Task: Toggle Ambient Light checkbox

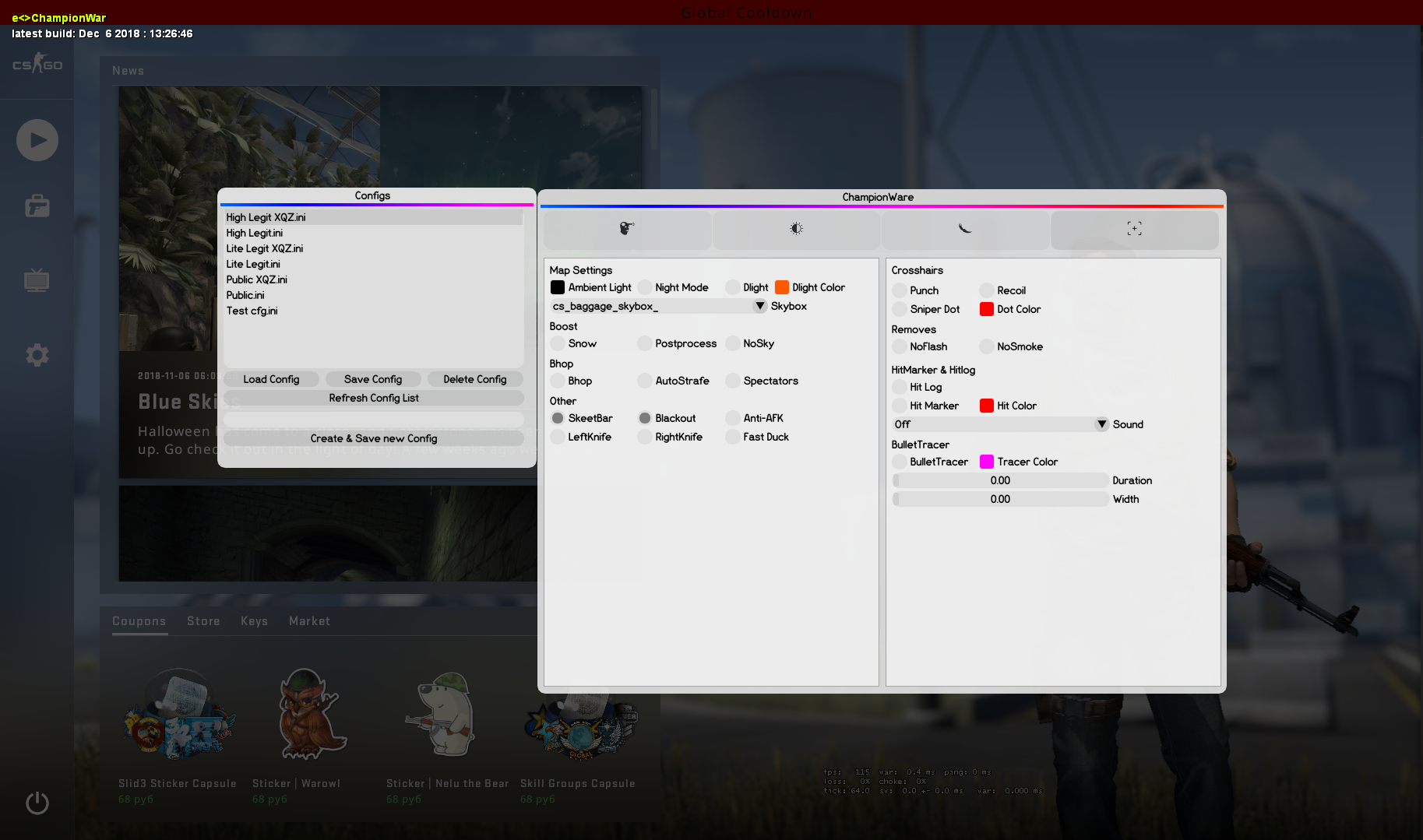Action: pos(558,287)
